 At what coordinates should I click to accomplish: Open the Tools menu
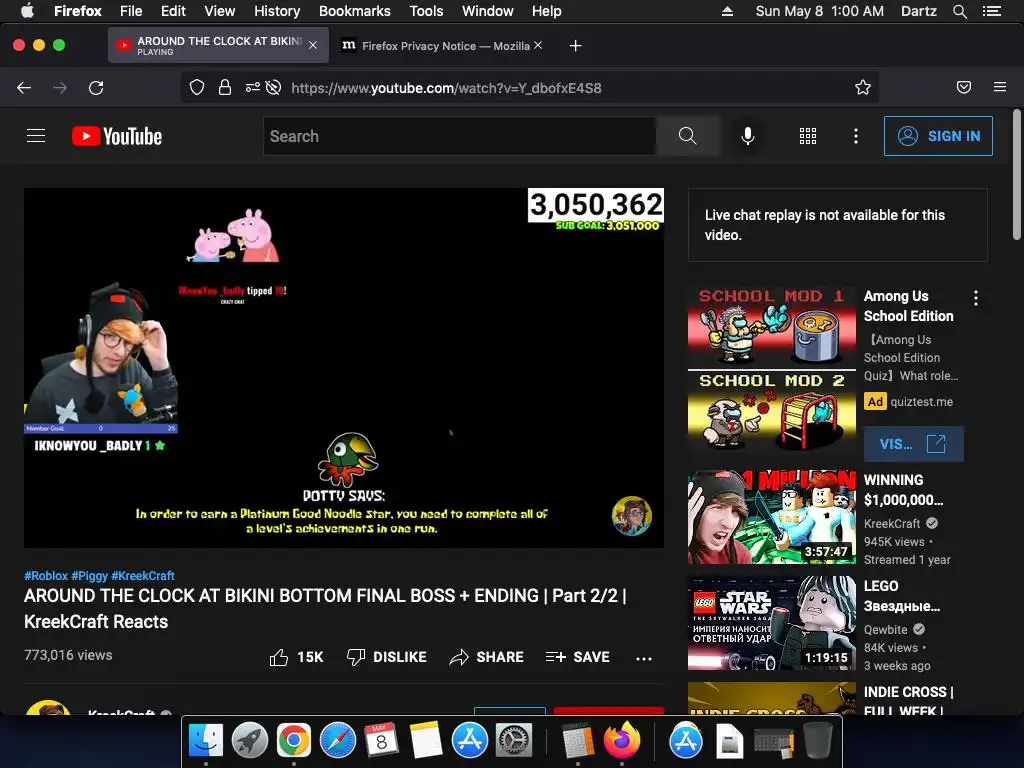point(426,11)
